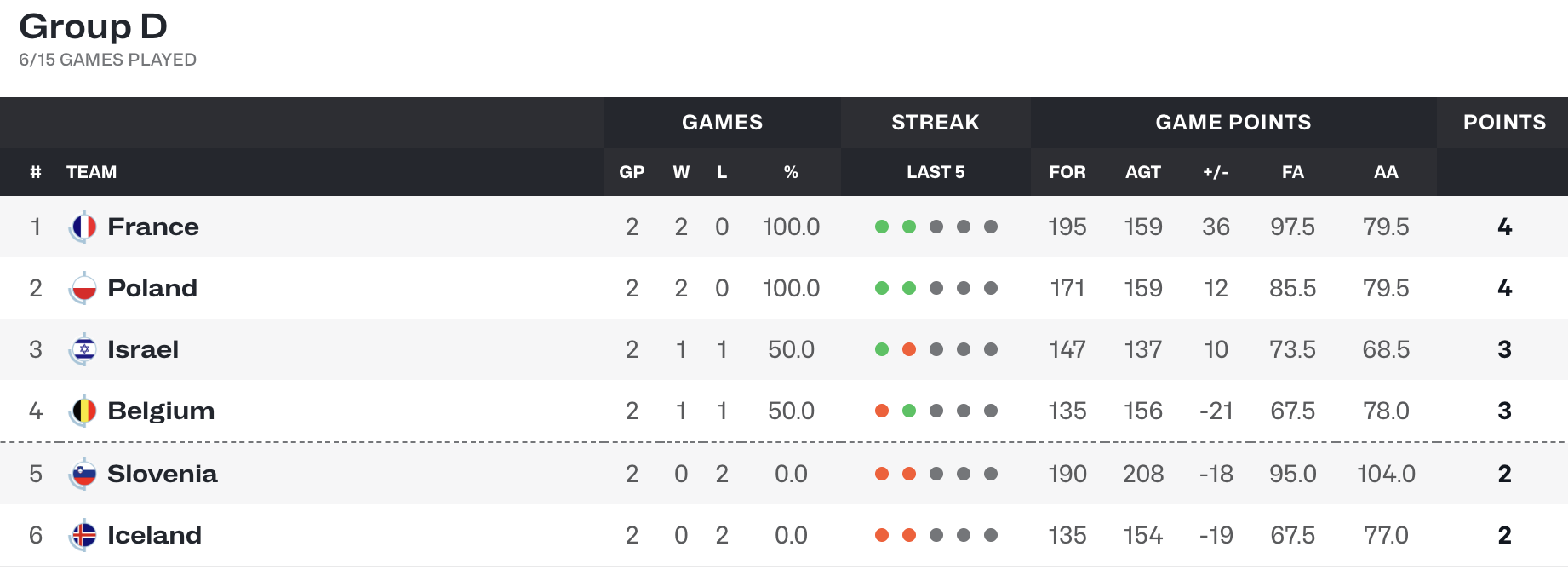Open the Slovenia team name link
Viewport: 1568px width, 581px height.
(163, 474)
